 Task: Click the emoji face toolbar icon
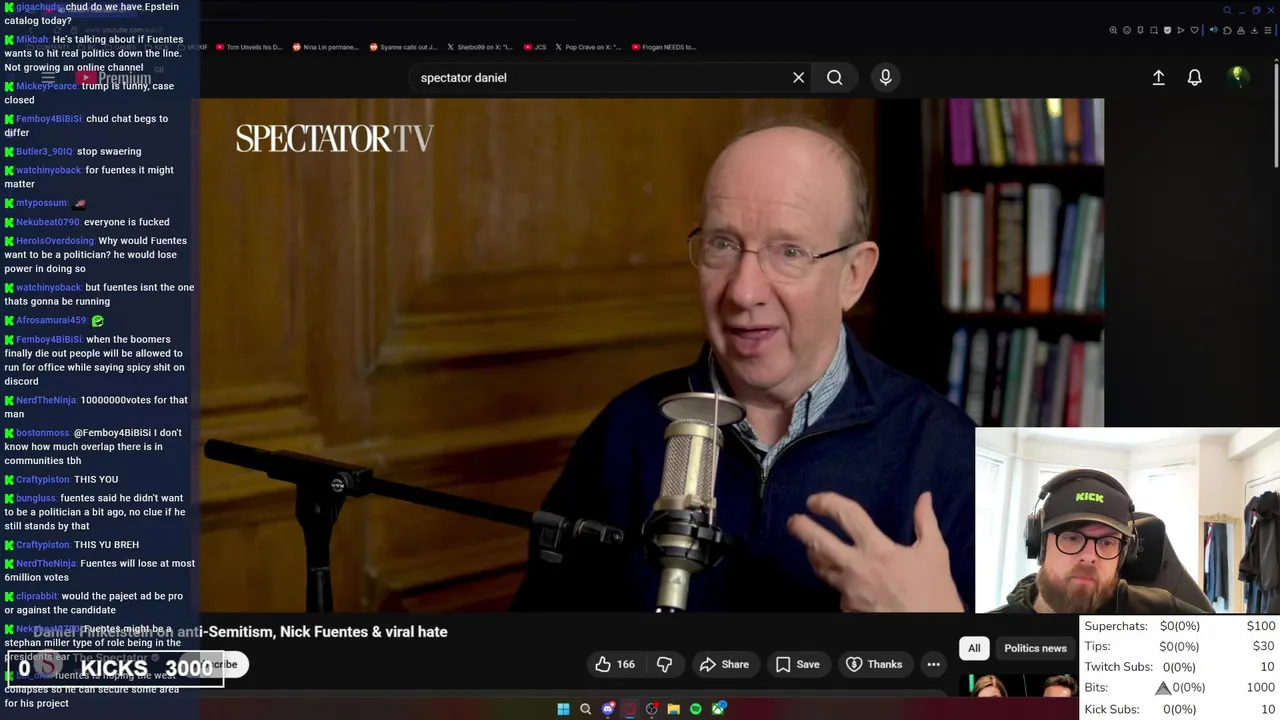pos(1127,30)
